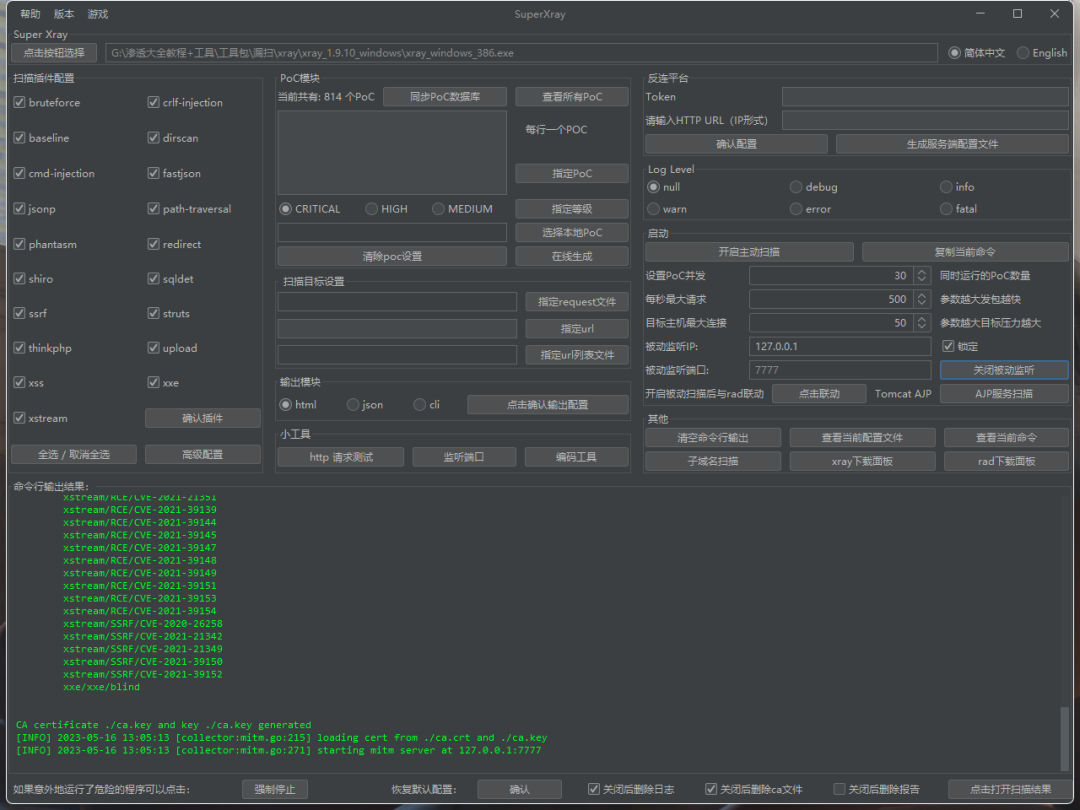1080x810 pixels.
Task: Click 开启主动扫描 button
Action: coord(749,252)
